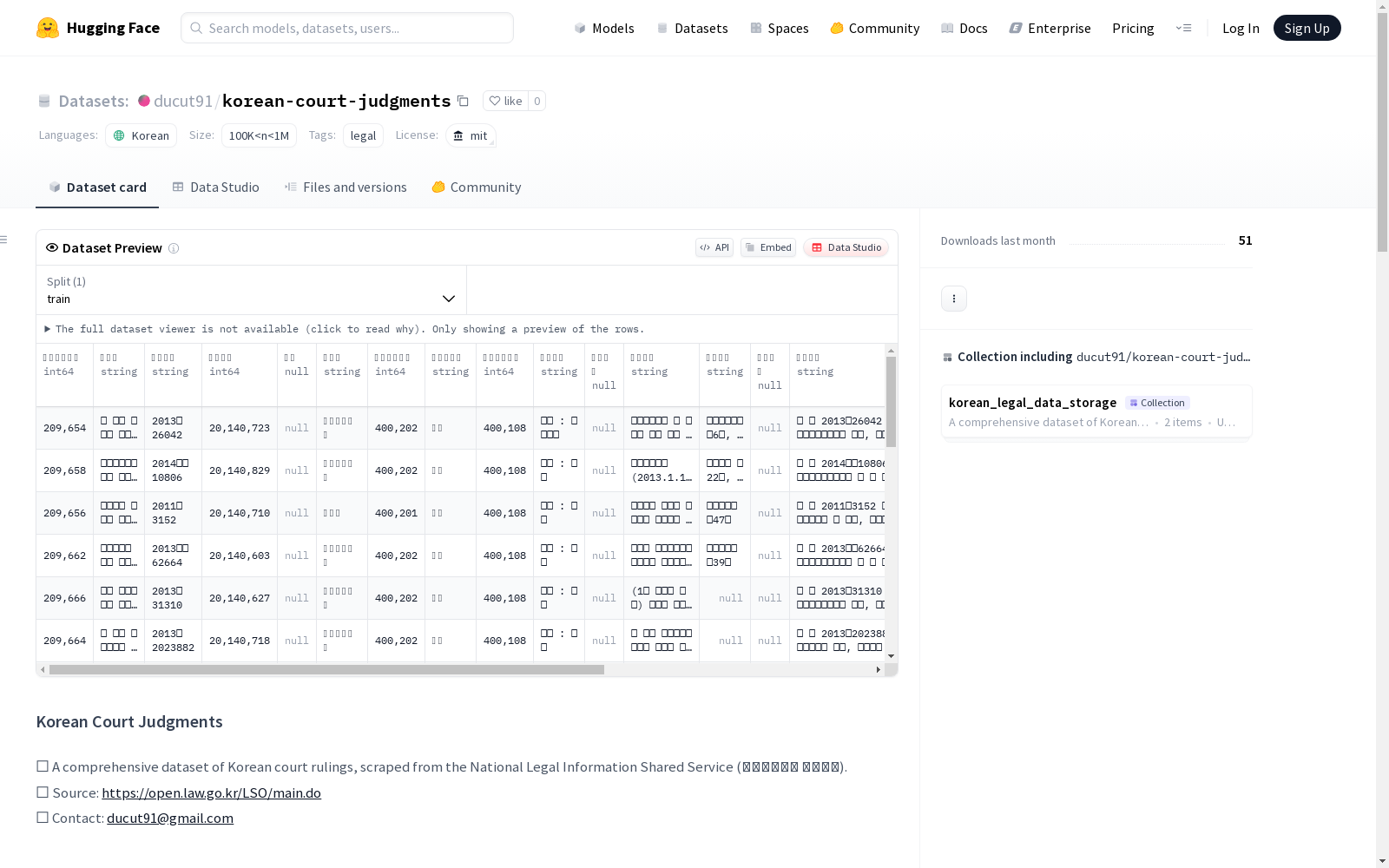This screenshot has height=868, width=1389.
Task: Click the 100K<n<1M size tag
Action: [259, 135]
